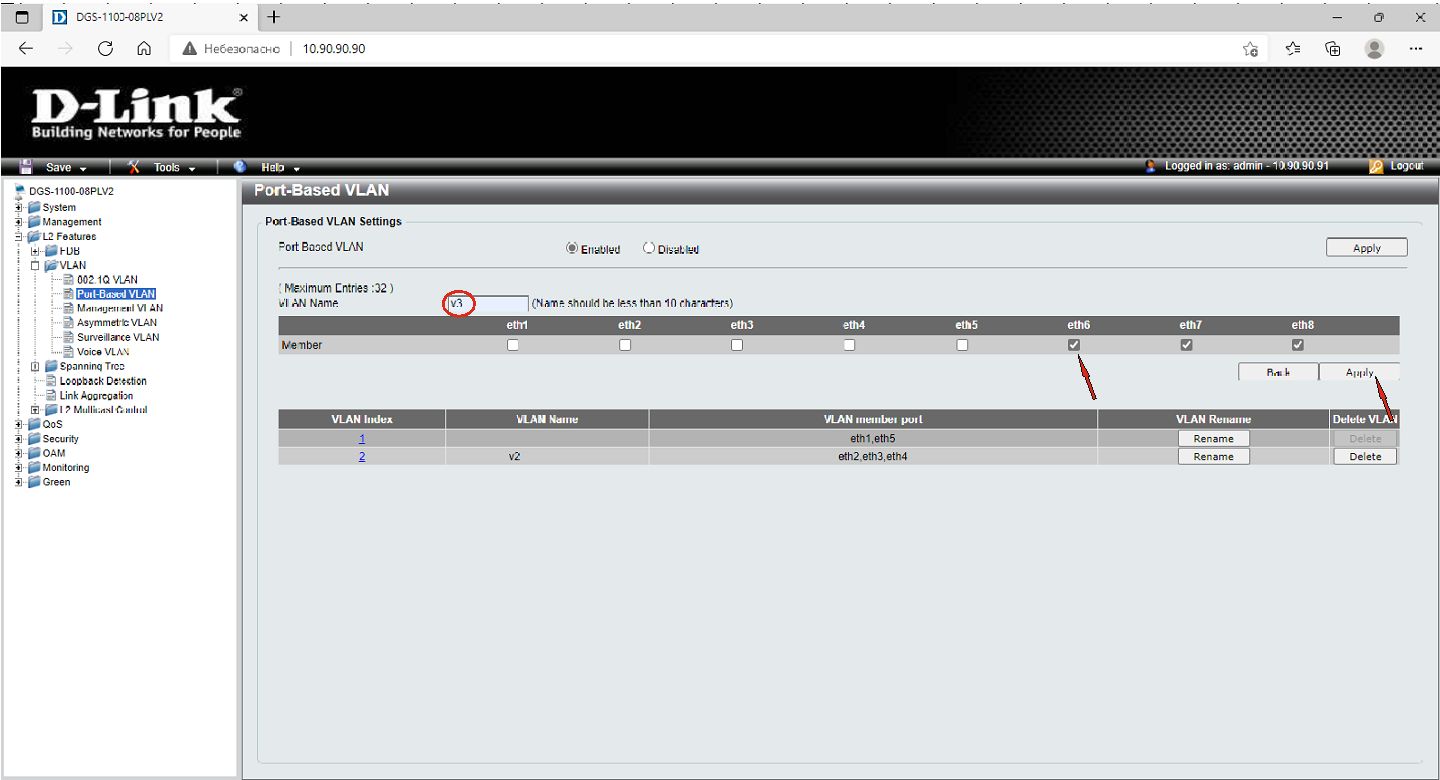Click the VLAN Name text field
Viewport: 1440px width, 780px height.
[487, 303]
